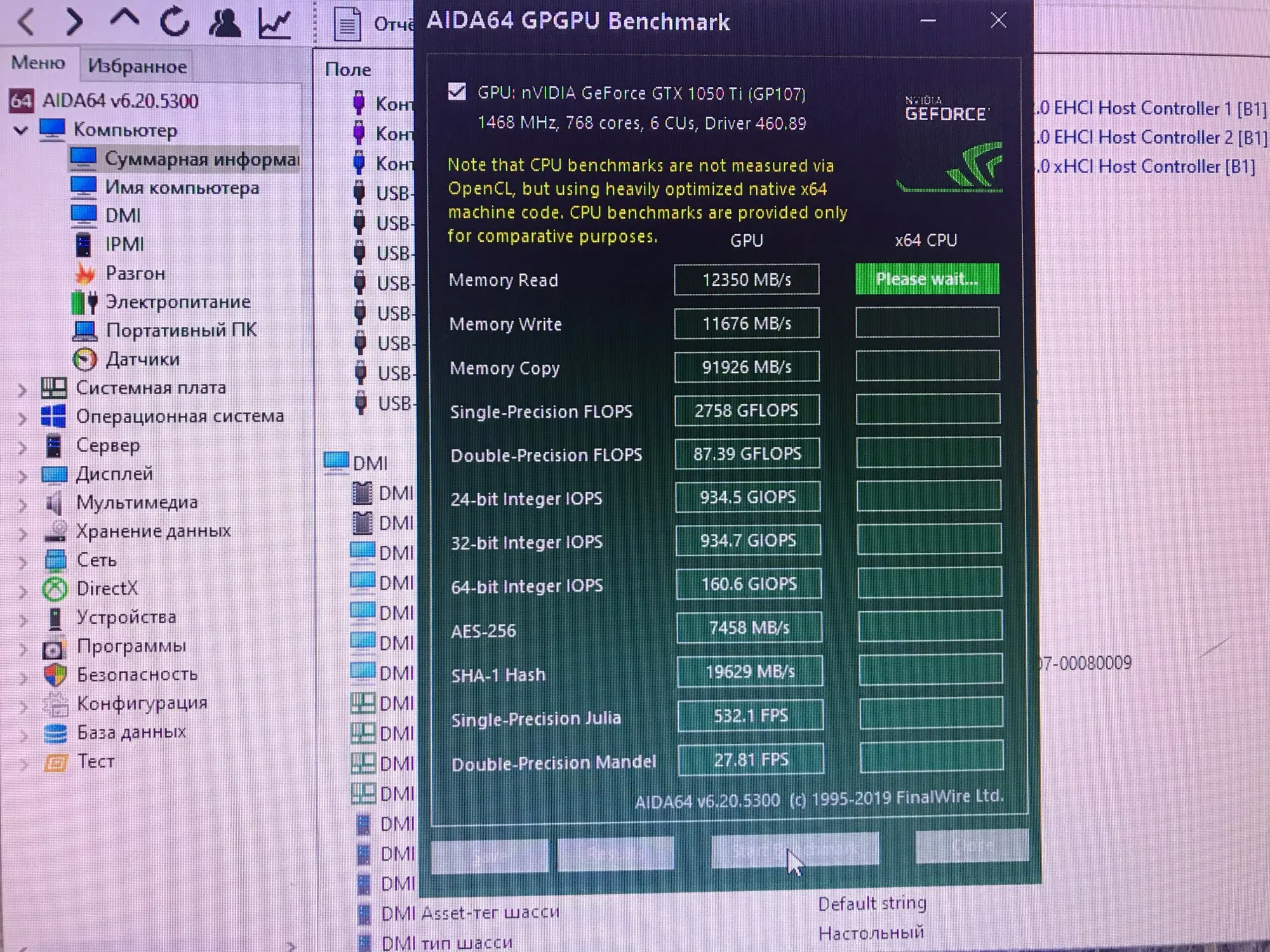Screen dimensions: 1270x952
Task: Select Суммарная информация tree item
Action: [201, 159]
